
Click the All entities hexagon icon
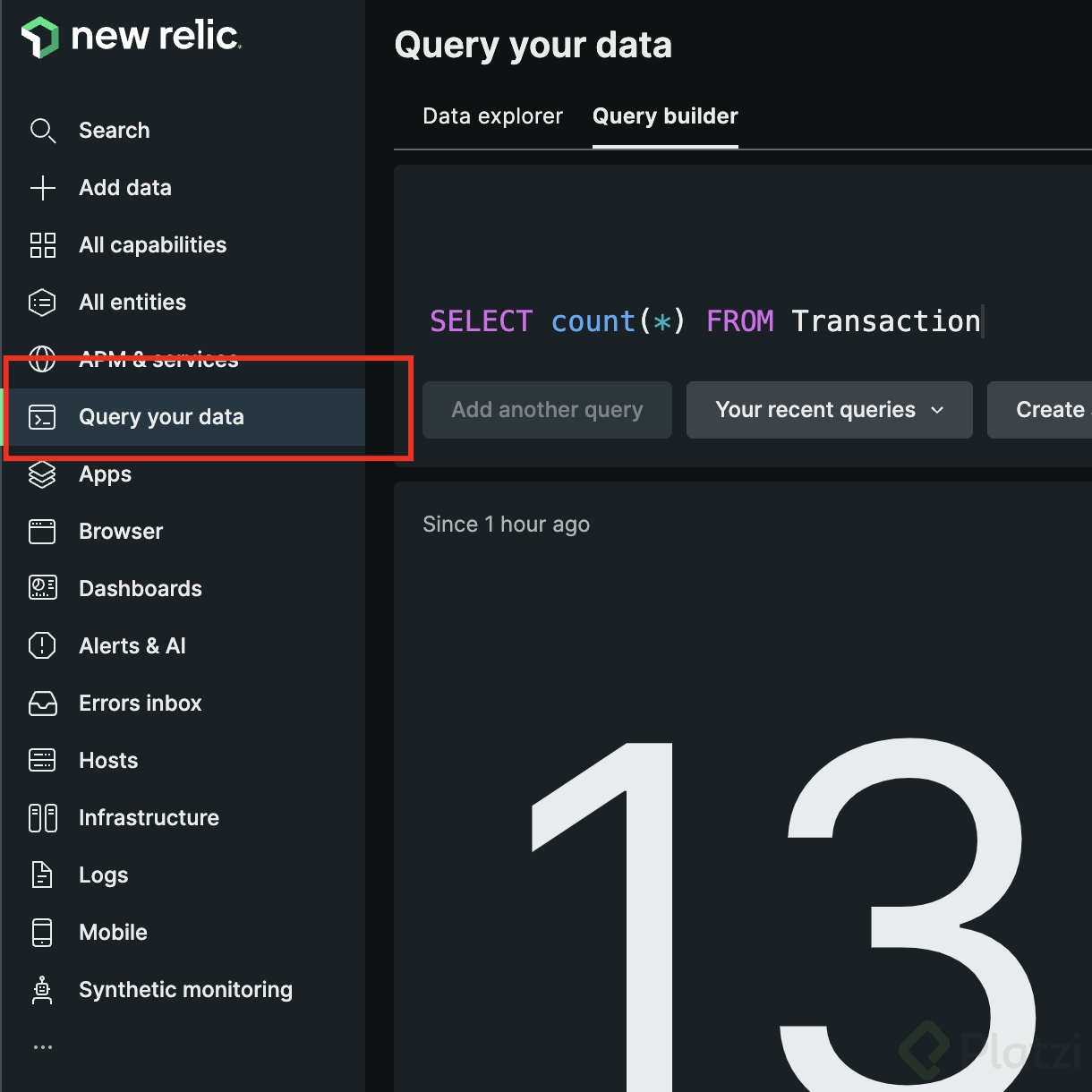tap(42, 303)
